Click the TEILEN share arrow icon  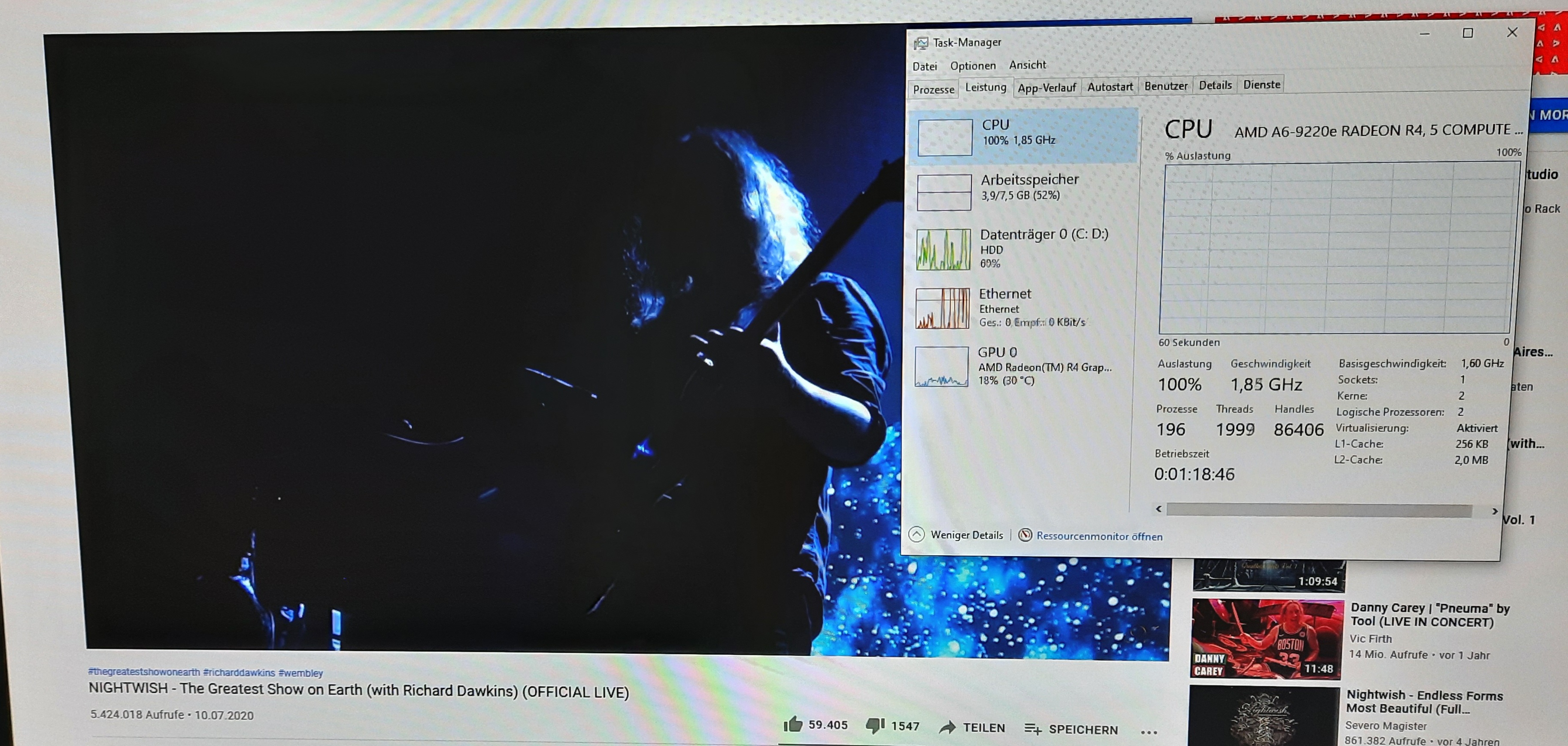coord(947,727)
